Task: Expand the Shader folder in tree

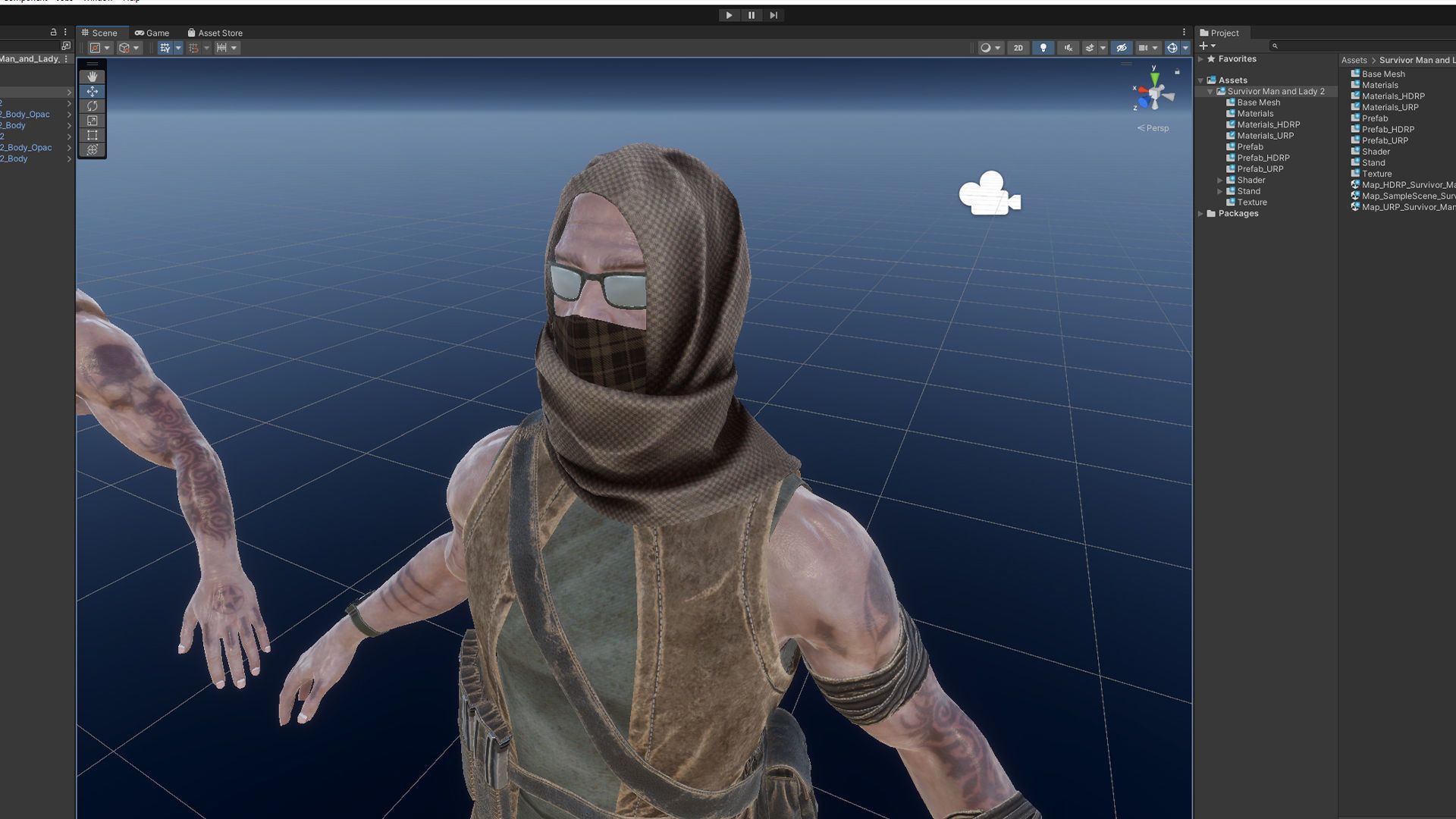Action: click(x=1220, y=180)
